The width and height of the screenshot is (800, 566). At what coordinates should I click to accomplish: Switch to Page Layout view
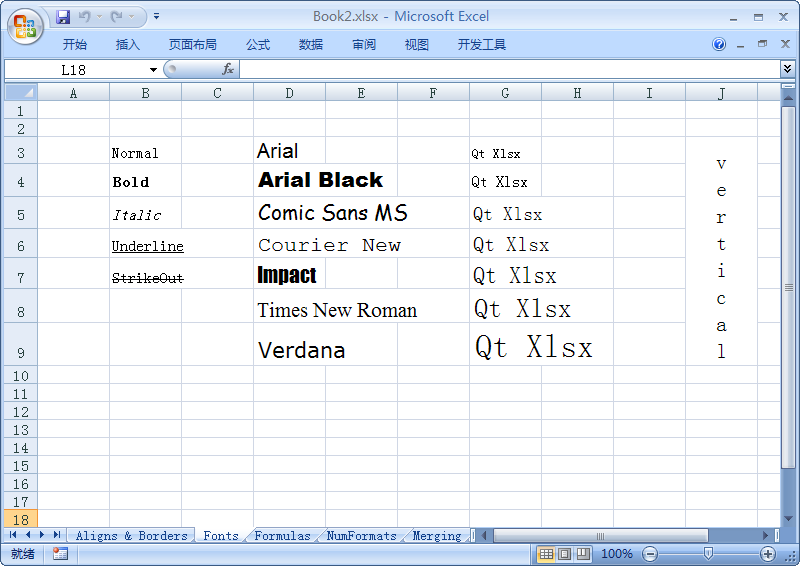pyautogui.click(x=564, y=554)
